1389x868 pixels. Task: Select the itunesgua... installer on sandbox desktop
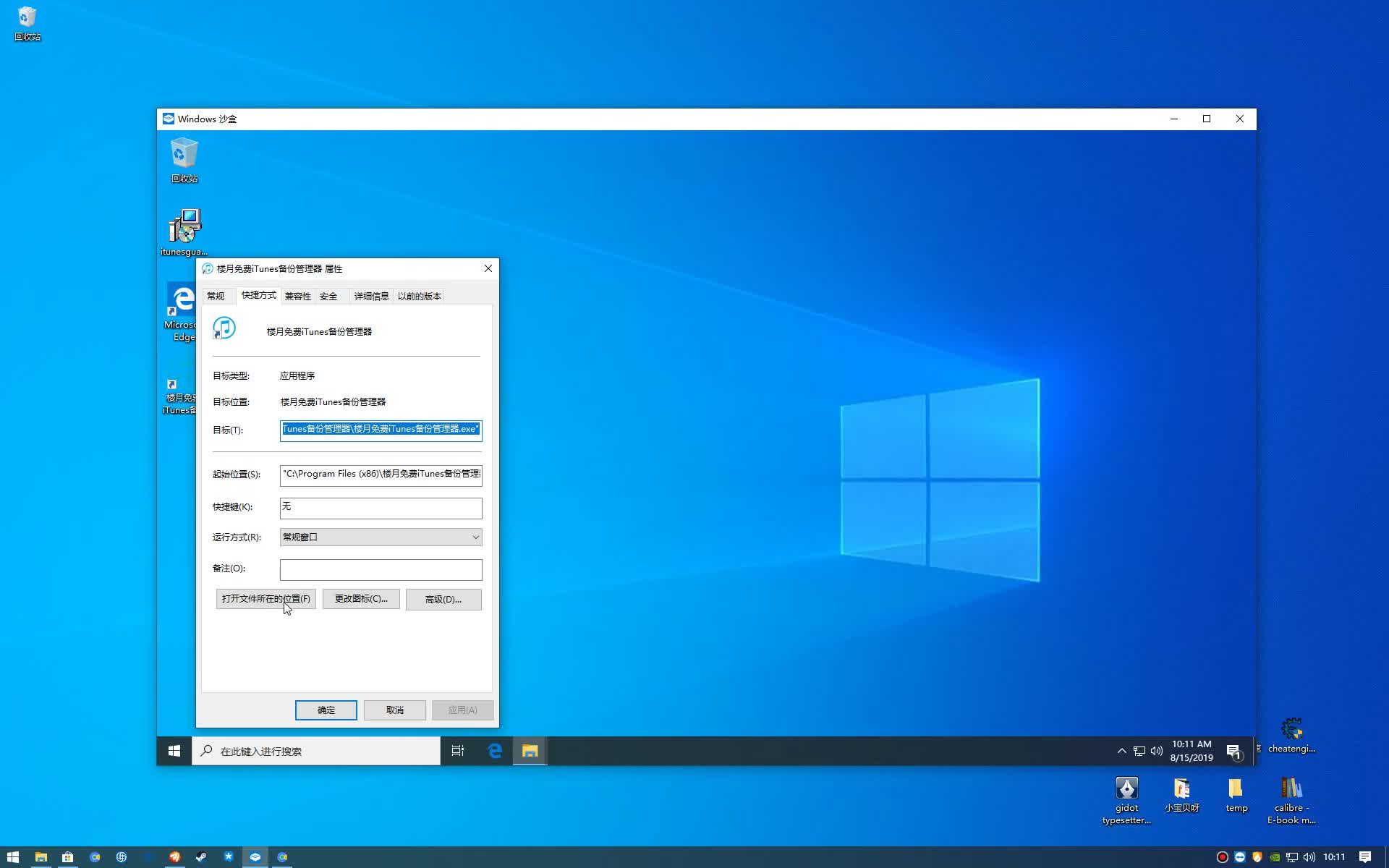(x=184, y=232)
